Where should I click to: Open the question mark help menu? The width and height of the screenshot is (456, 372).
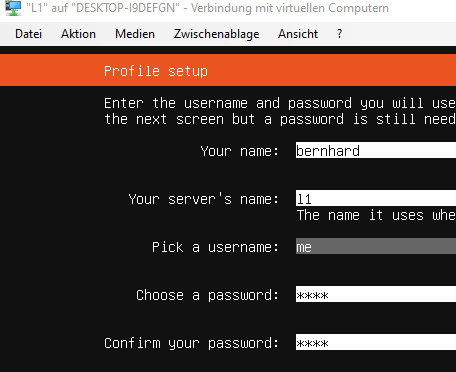tap(339, 34)
